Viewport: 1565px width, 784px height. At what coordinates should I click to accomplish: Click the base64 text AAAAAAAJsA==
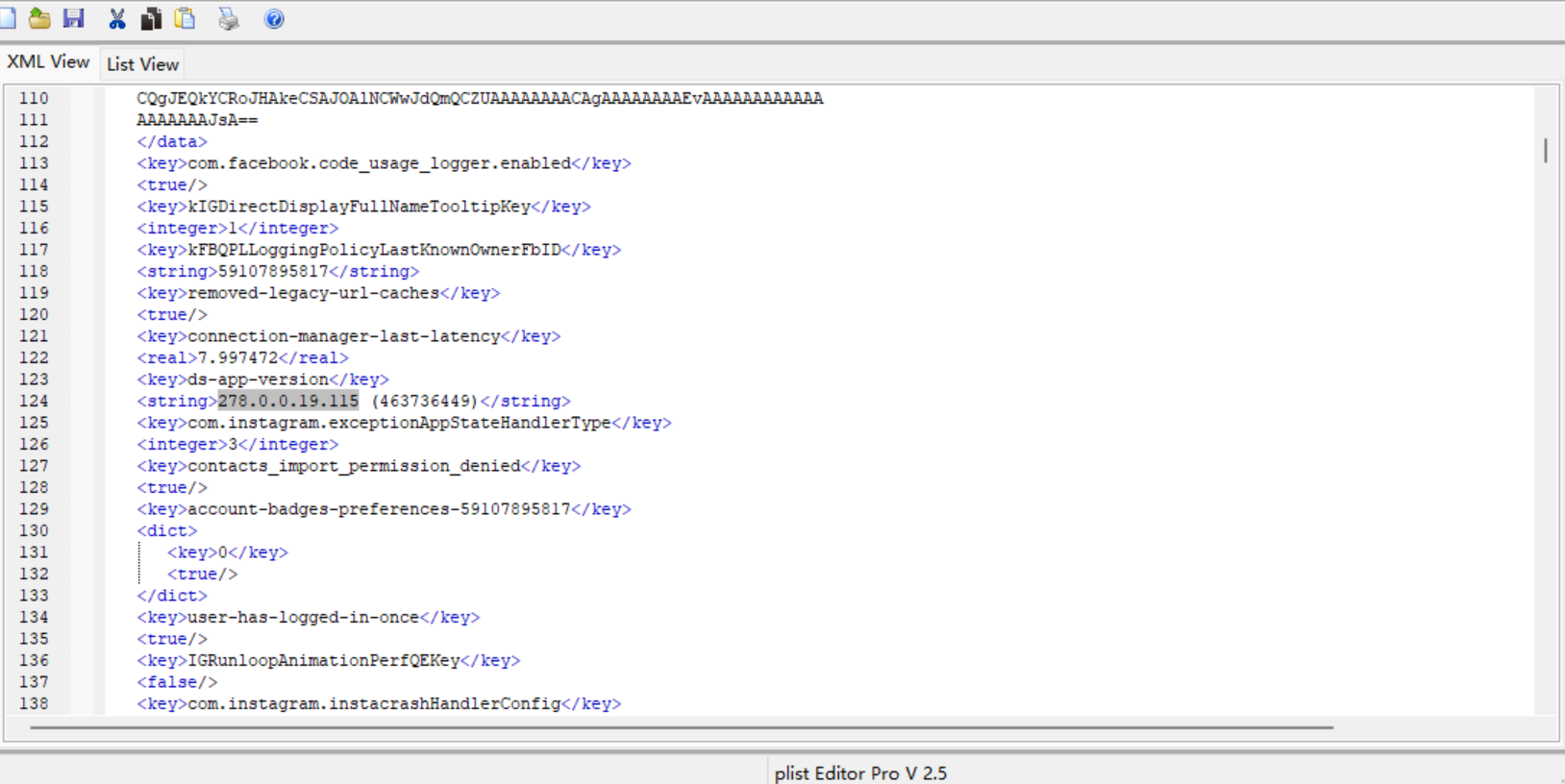coord(197,120)
